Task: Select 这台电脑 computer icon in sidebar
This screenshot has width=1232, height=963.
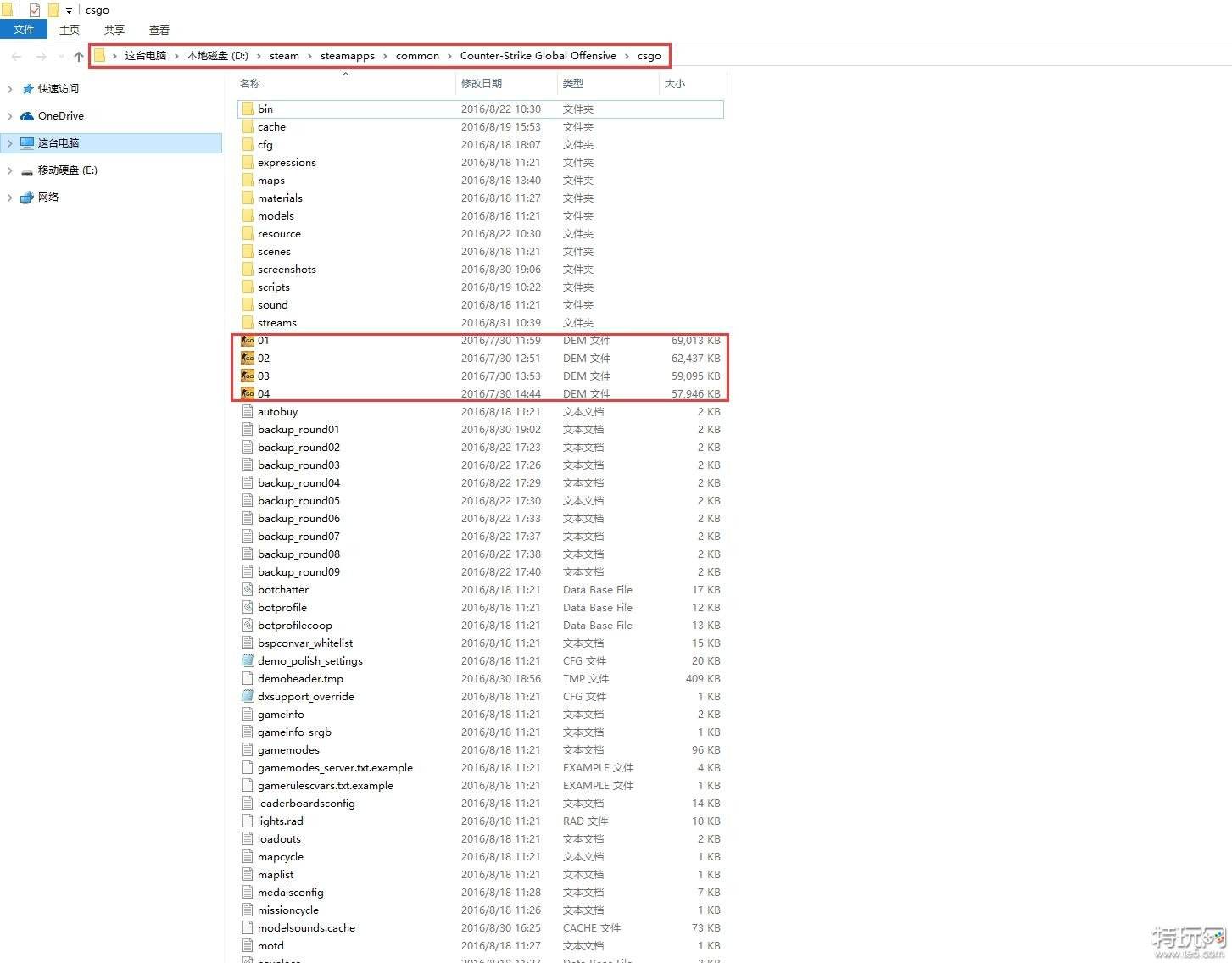Action: point(27,143)
